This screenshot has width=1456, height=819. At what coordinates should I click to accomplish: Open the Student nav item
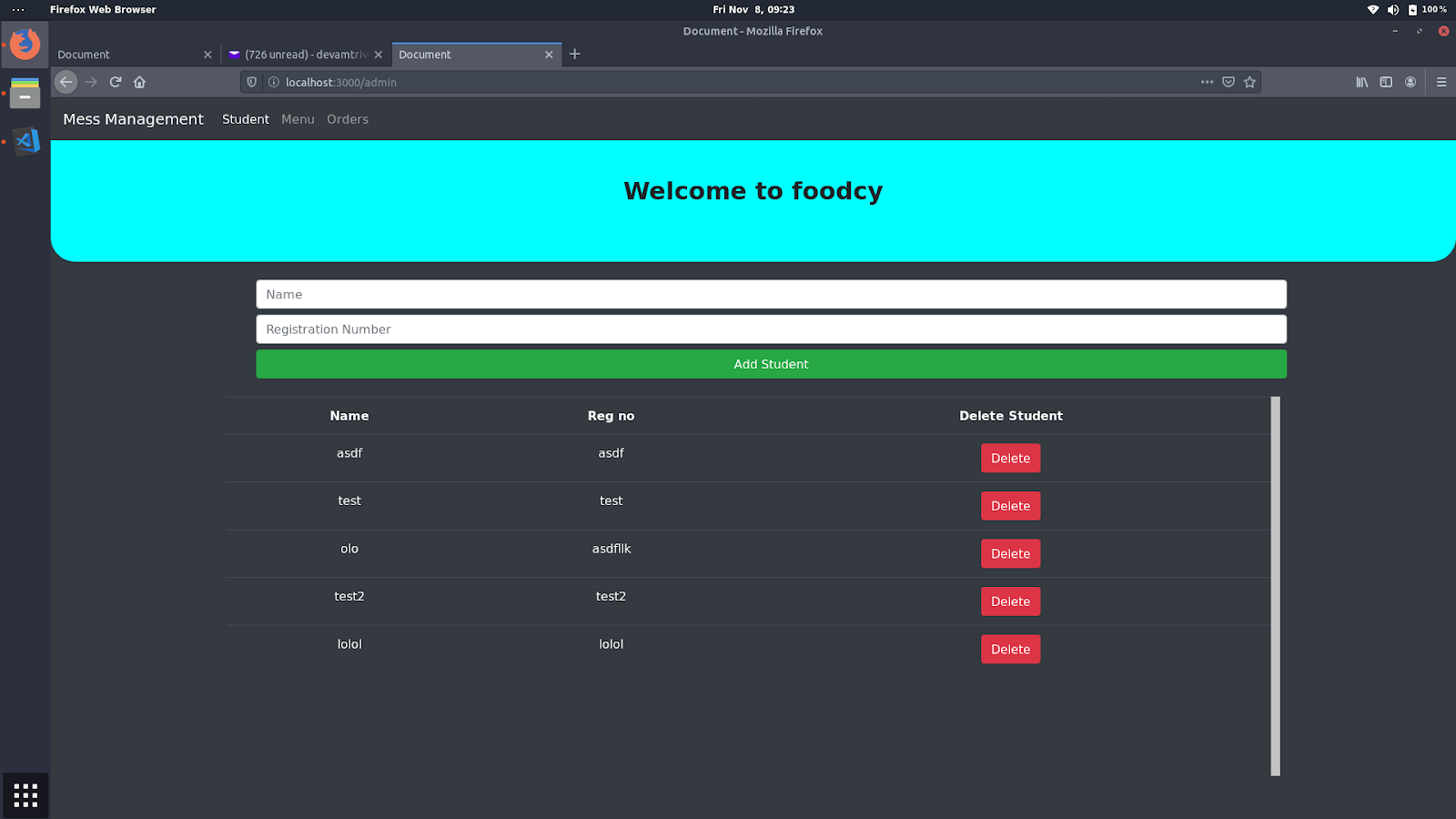(x=246, y=119)
